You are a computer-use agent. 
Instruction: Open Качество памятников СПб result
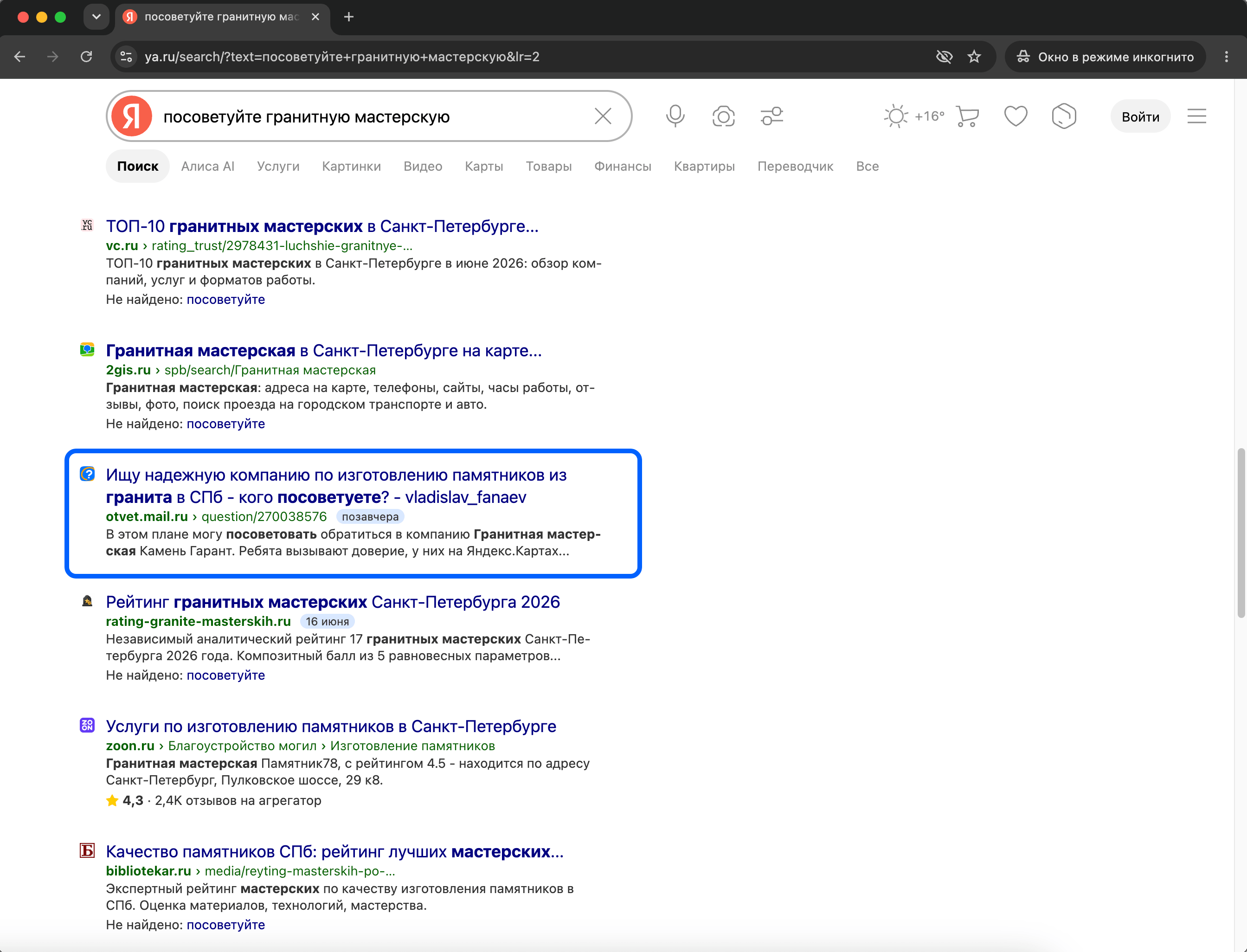(x=334, y=852)
